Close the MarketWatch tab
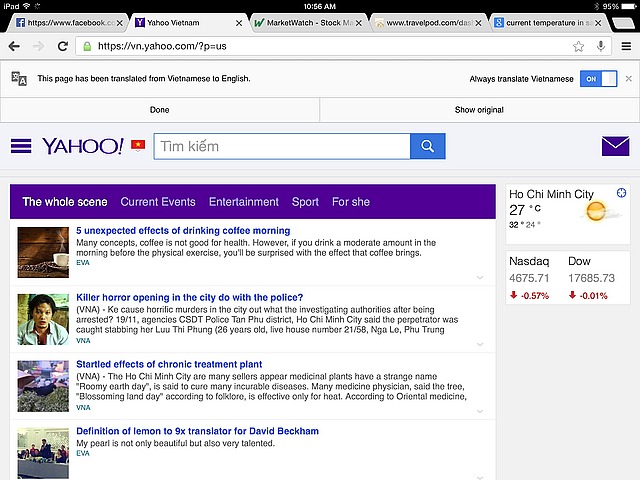This screenshot has height=480, width=640. coord(358,23)
